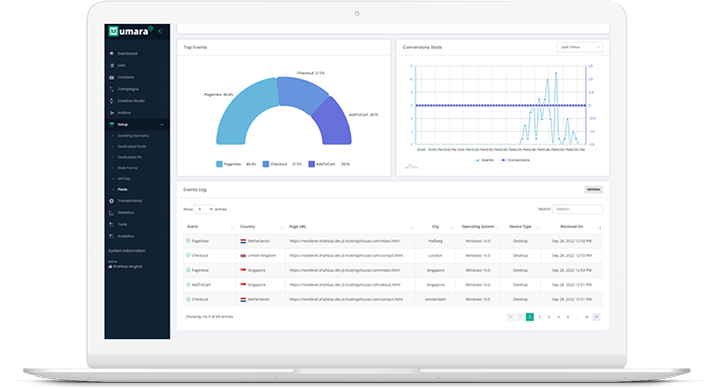Toggle the Events series in chart legend
The image size is (720, 389).
(484, 160)
